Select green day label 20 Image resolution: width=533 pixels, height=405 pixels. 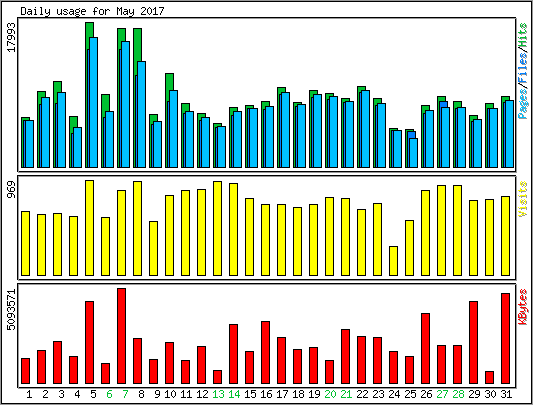click(330, 394)
